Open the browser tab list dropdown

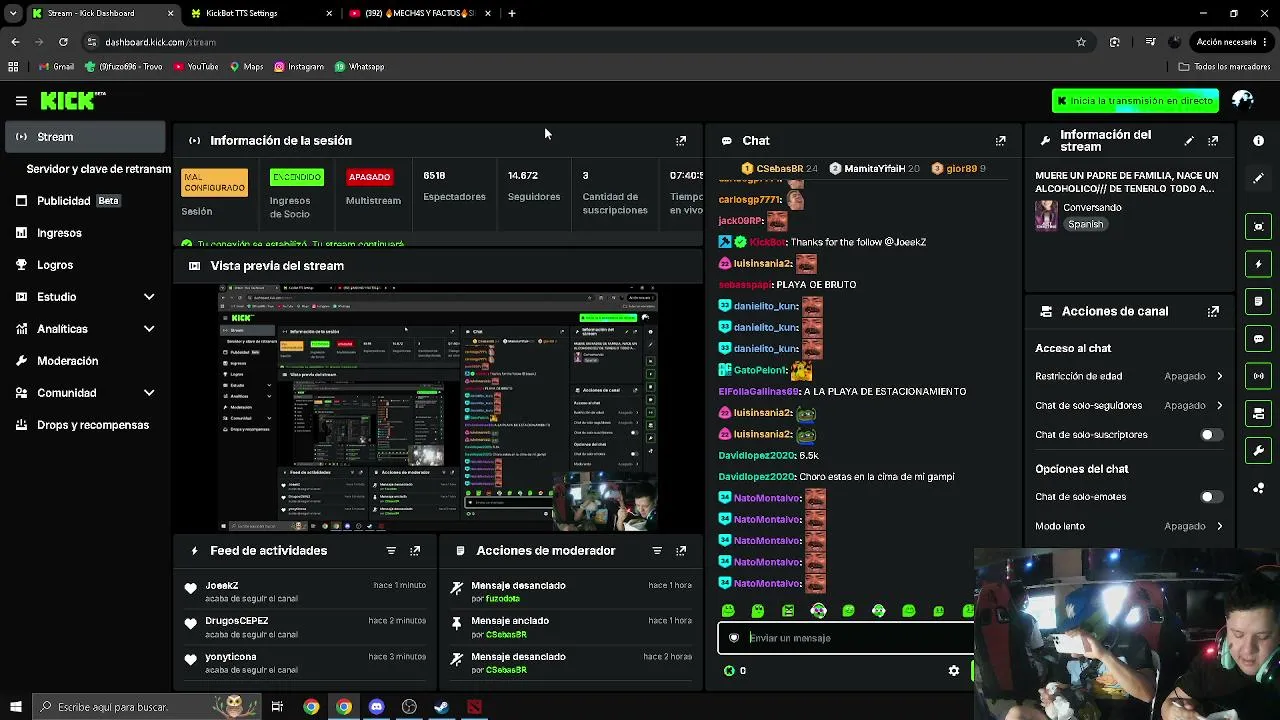pyautogui.click(x=13, y=13)
